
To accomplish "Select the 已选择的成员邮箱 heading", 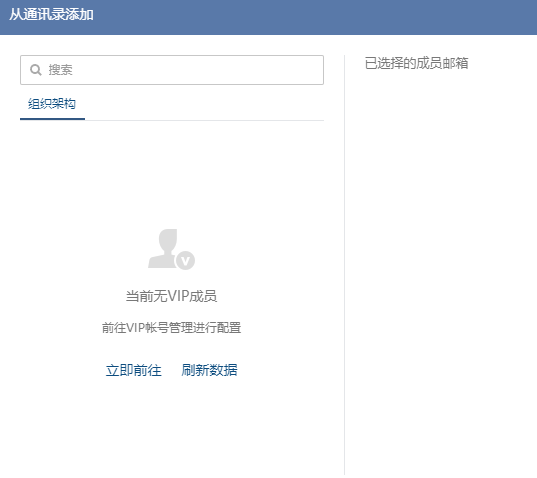I will coord(416,63).
